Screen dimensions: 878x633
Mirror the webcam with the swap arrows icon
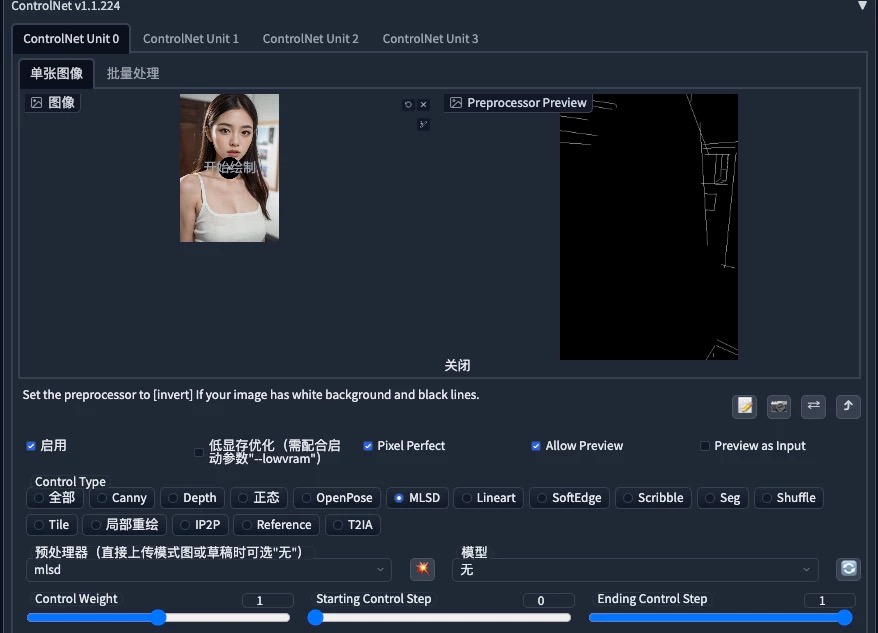813,407
